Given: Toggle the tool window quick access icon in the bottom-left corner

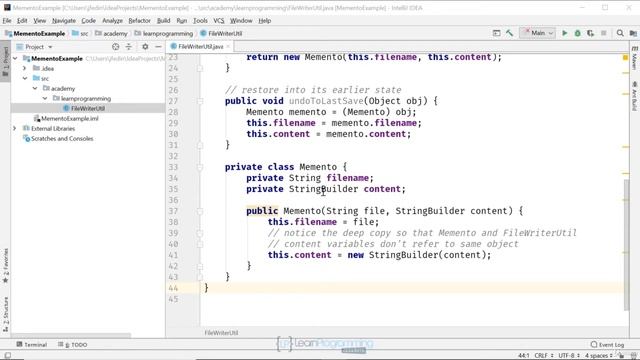Looking at the screenshot, I should (x=7, y=355).
